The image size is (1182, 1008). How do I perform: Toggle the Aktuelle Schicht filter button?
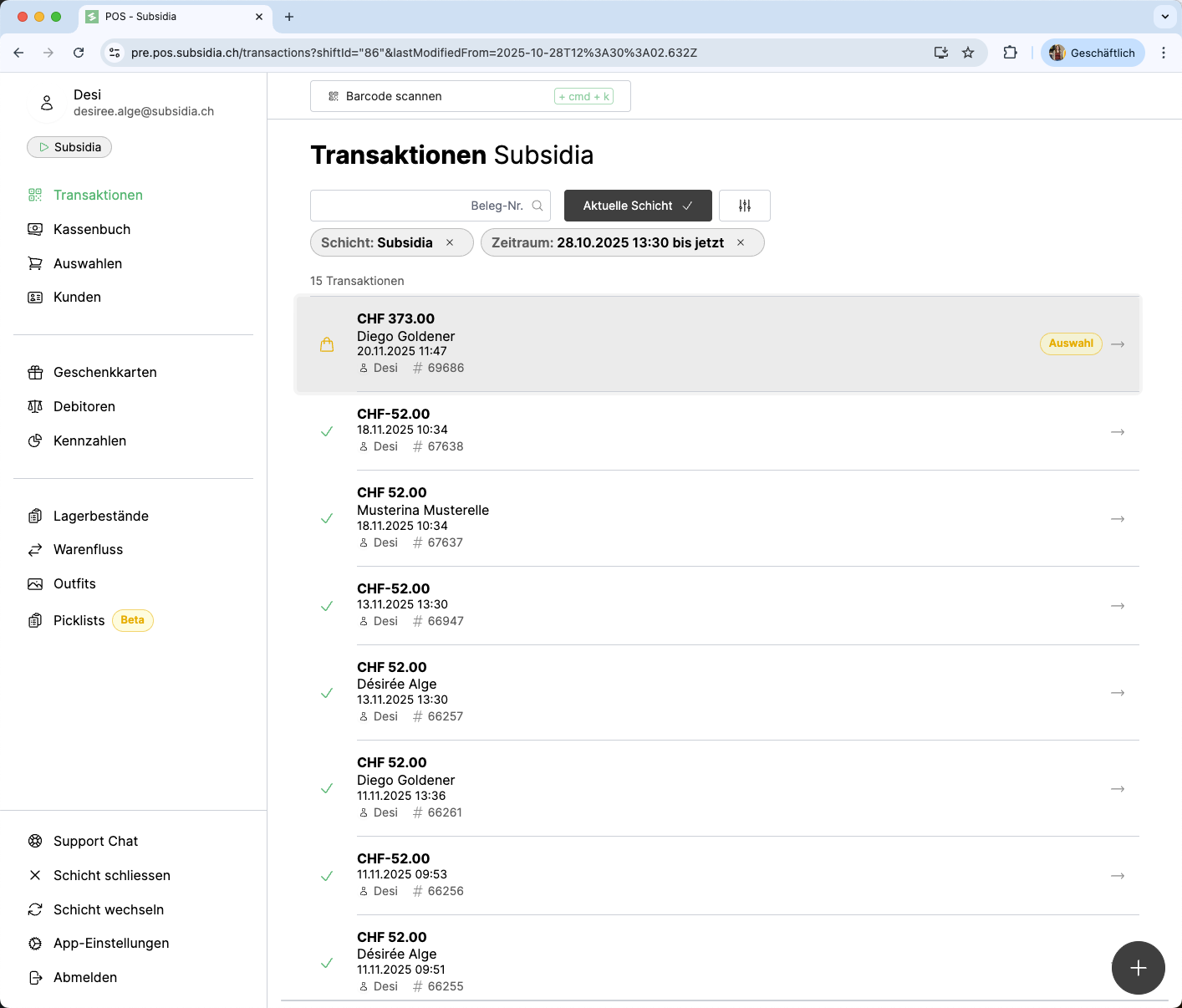(x=637, y=205)
